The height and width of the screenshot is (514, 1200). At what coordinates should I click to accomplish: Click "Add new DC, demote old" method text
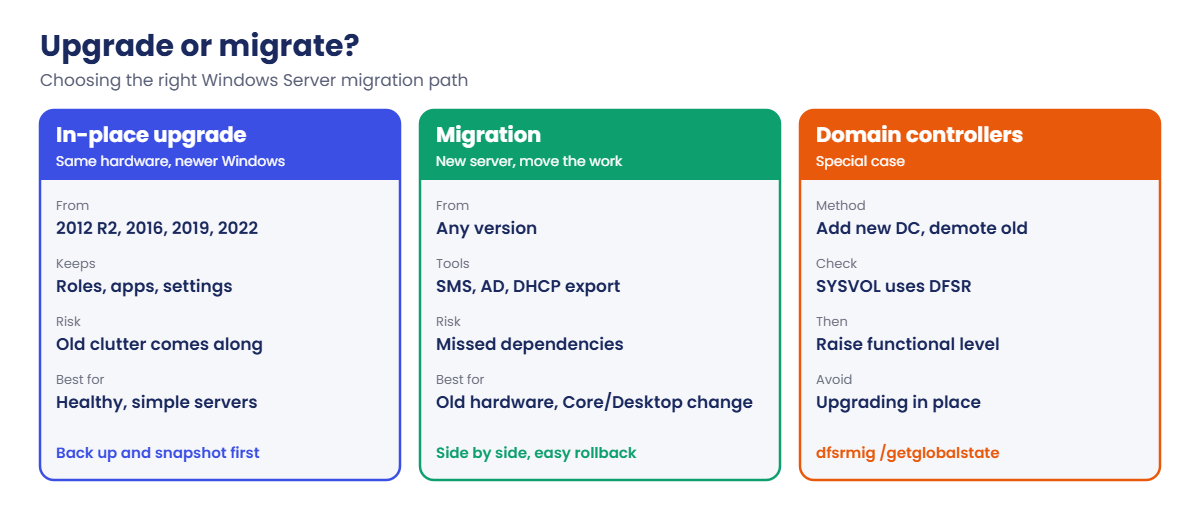pos(922,228)
